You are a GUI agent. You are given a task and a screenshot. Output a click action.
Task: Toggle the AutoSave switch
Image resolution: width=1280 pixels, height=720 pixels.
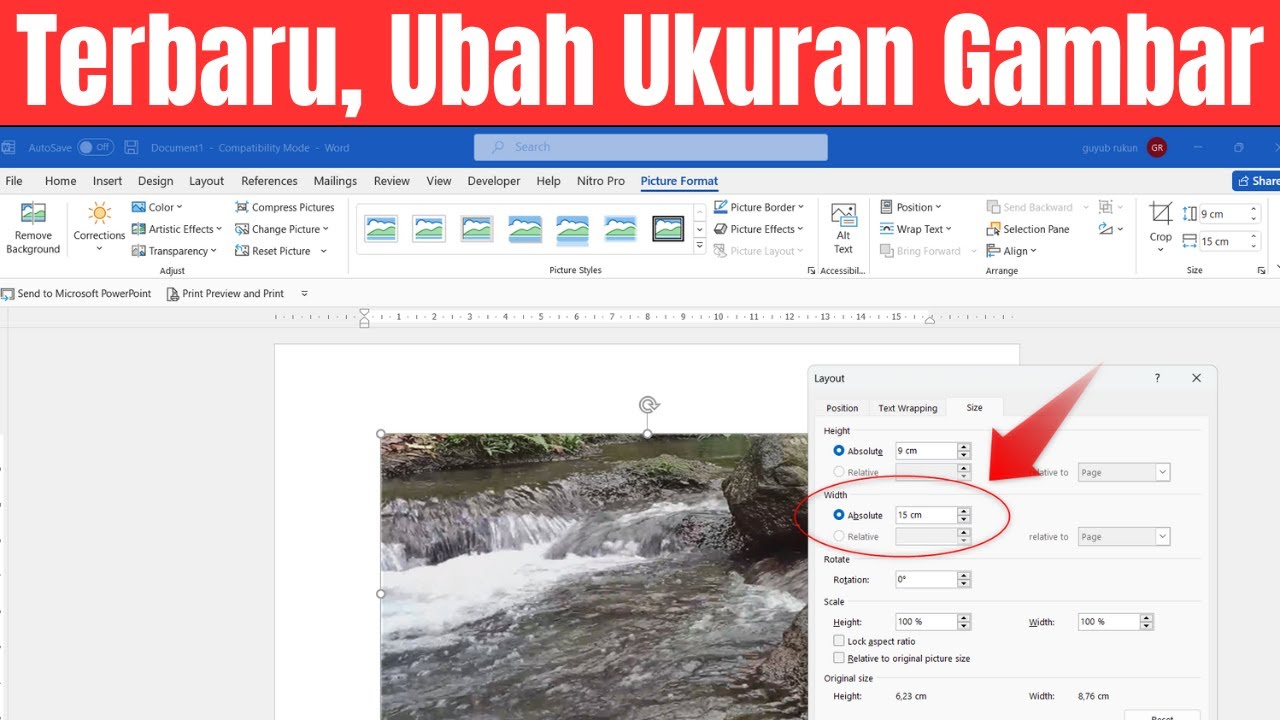96,147
